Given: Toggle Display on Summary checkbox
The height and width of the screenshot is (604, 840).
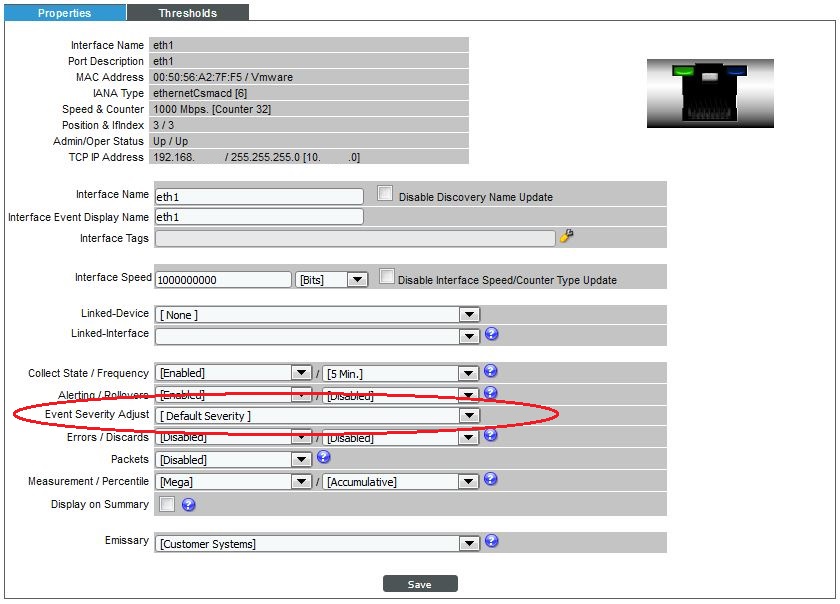Looking at the screenshot, I should 167,504.
